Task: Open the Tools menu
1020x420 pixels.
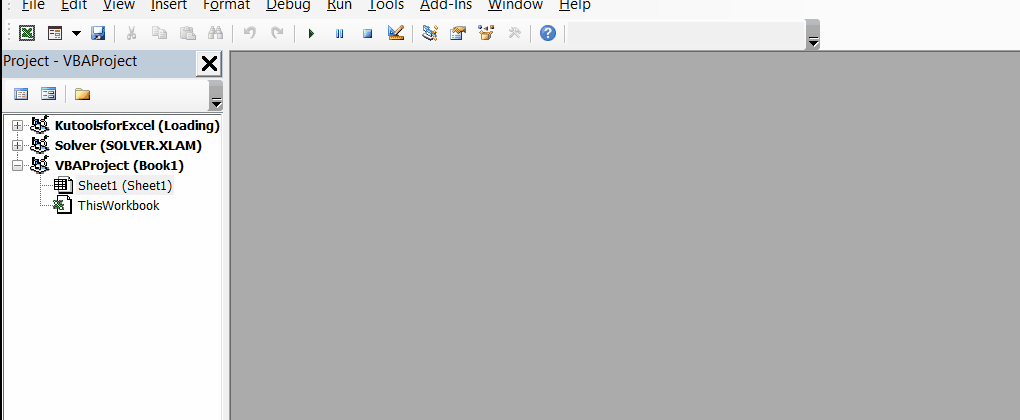Action: point(386,5)
